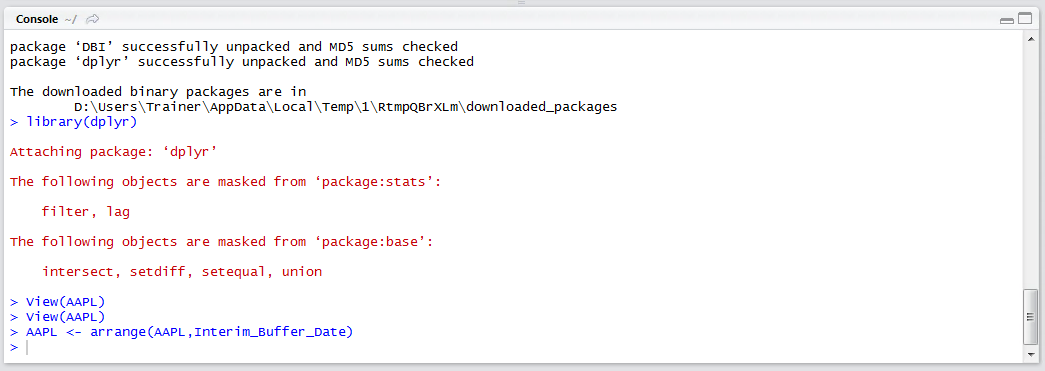Click the 'Attaching package: dplyr' message
Viewport: 1045px width, 371px height.
[x=114, y=152]
